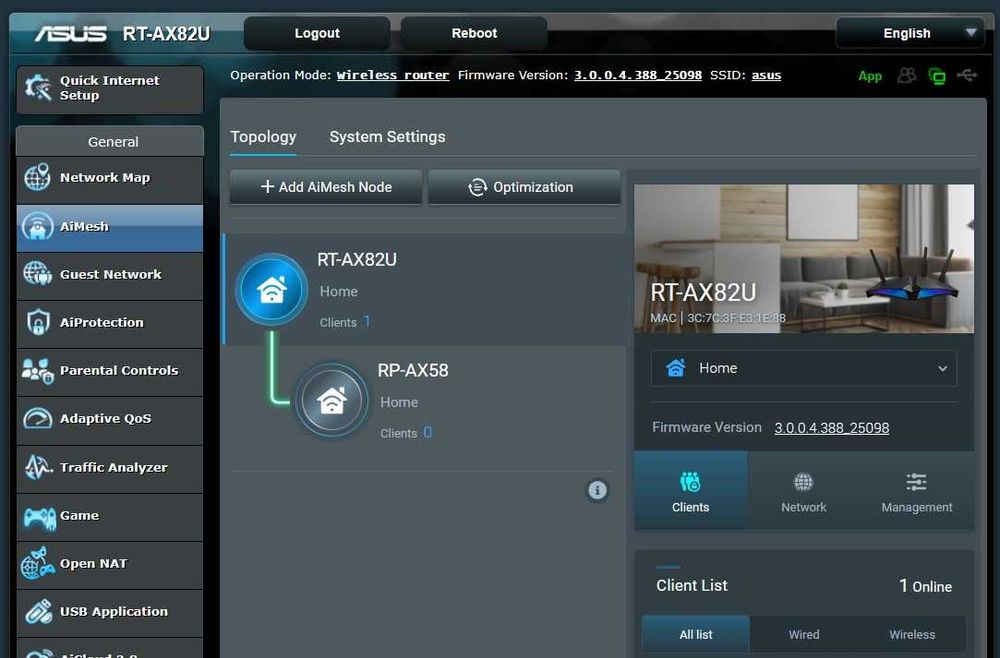Click the blue Home location icon

pyautogui.click(x=676, y=368)
